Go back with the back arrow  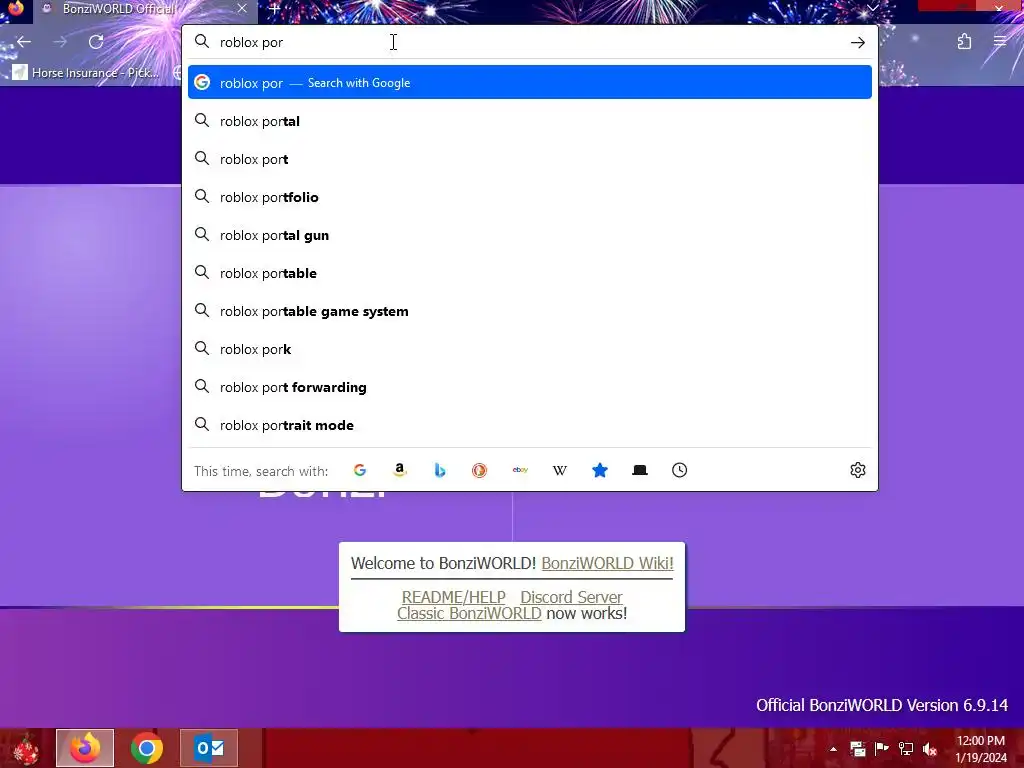coord(24,42)
